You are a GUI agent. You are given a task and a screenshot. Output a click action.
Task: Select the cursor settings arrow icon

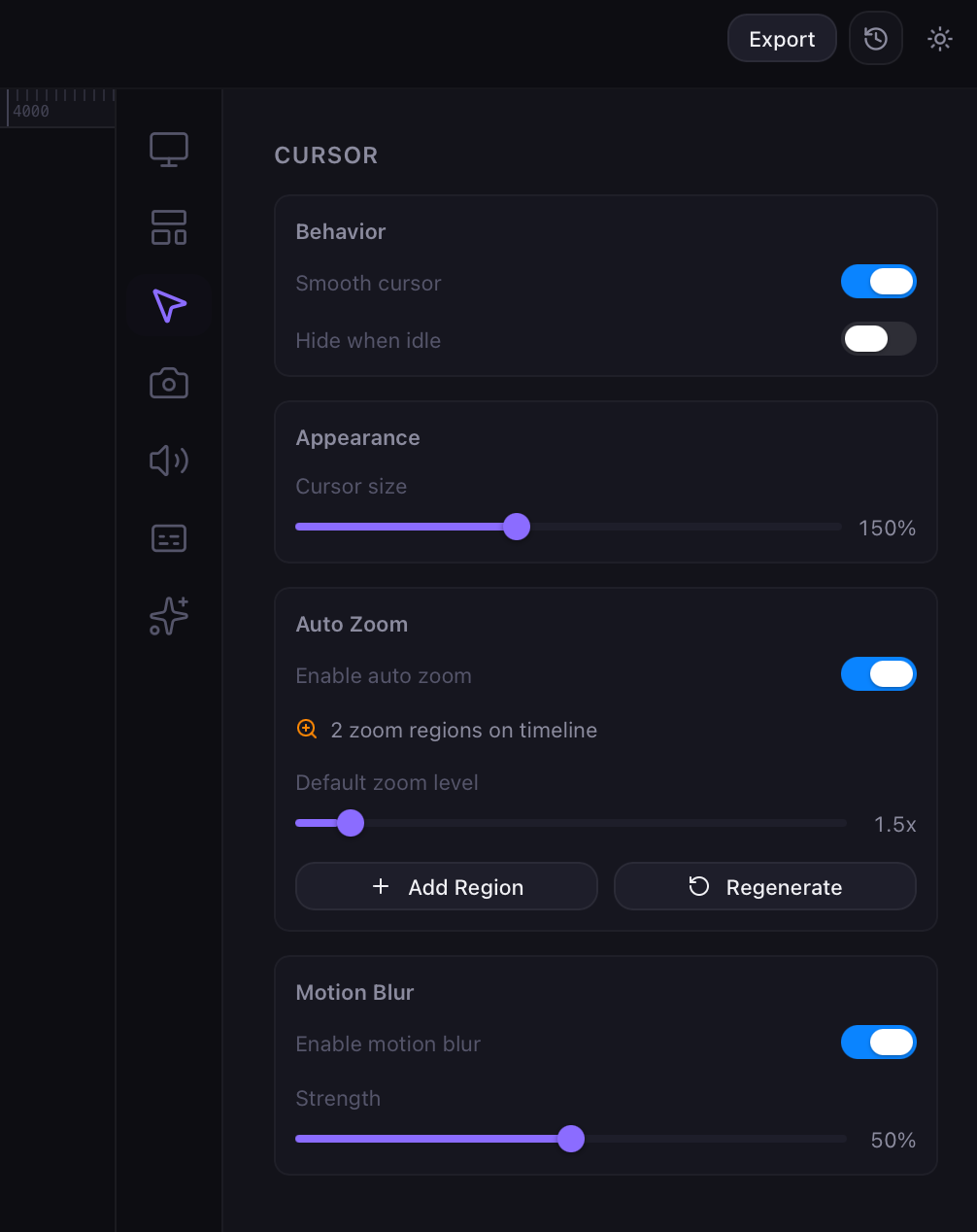click(169, 305)
